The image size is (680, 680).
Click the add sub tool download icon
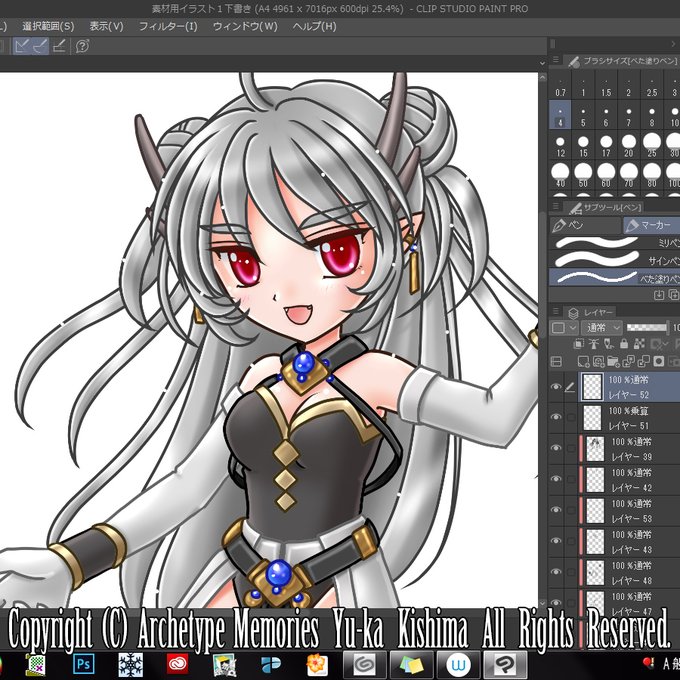click(x=659, y=295)
